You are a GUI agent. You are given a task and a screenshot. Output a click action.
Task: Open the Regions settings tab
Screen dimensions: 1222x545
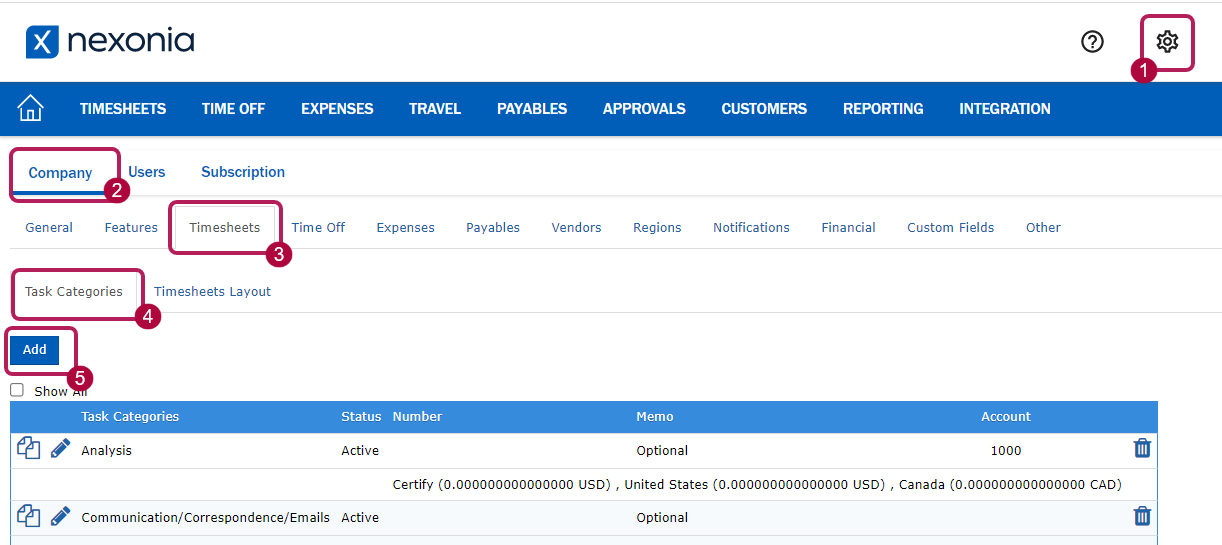657,228
